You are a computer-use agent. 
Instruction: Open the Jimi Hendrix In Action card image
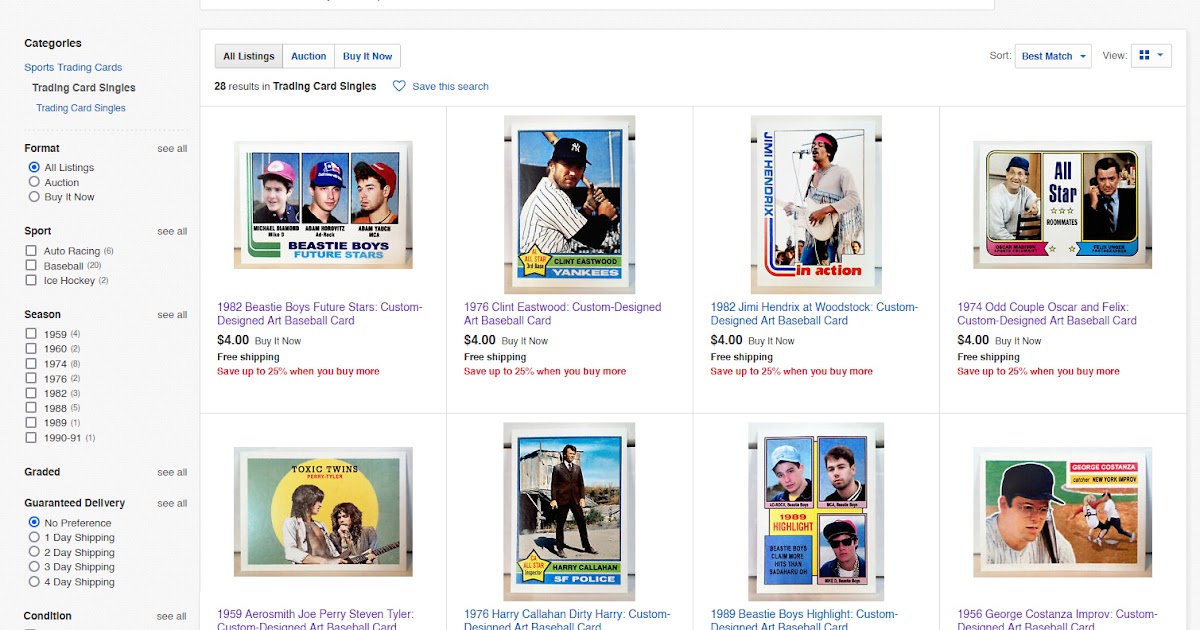click(816, 205)
